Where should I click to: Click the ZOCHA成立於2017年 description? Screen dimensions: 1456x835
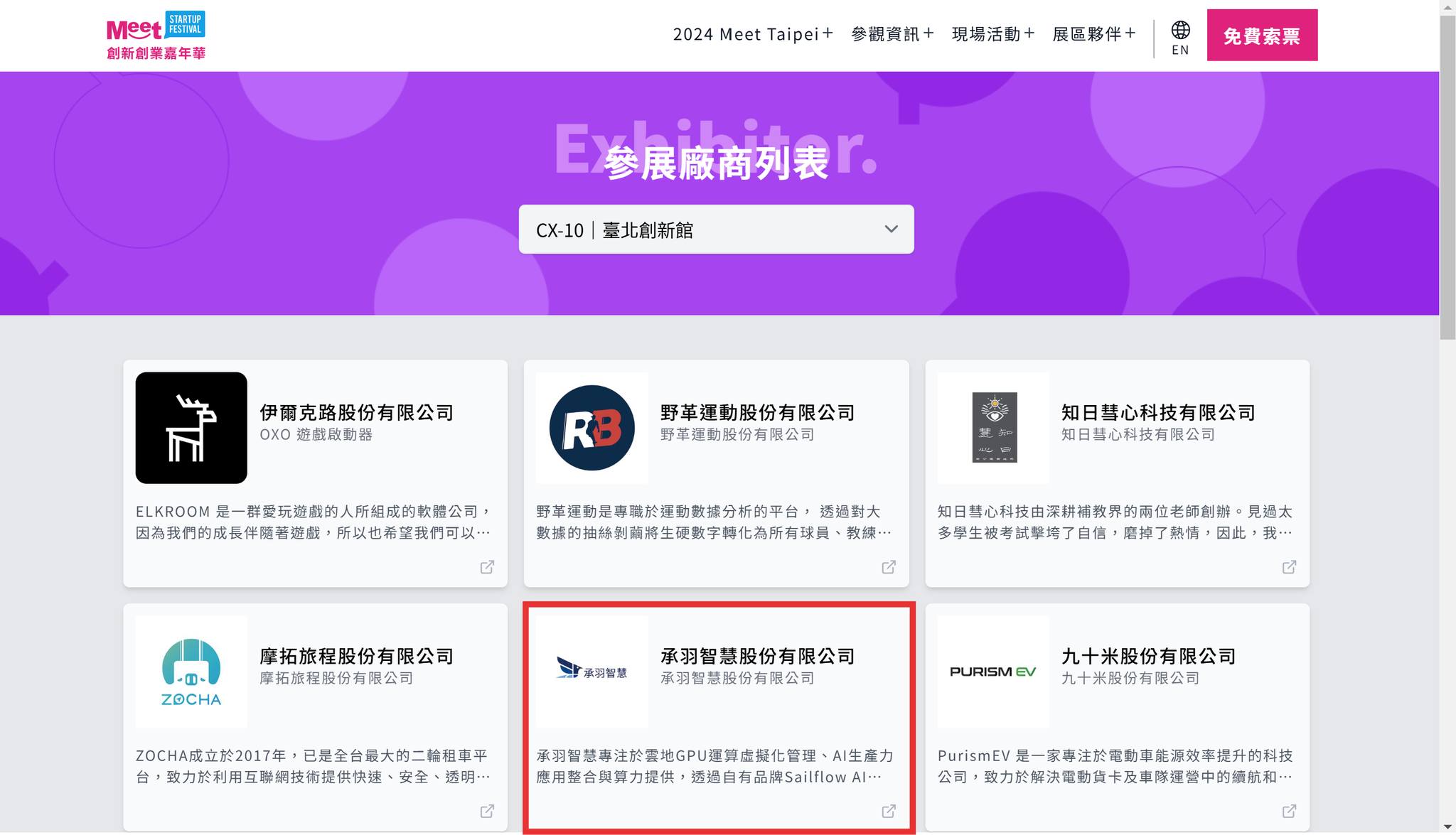click(314, 766)
